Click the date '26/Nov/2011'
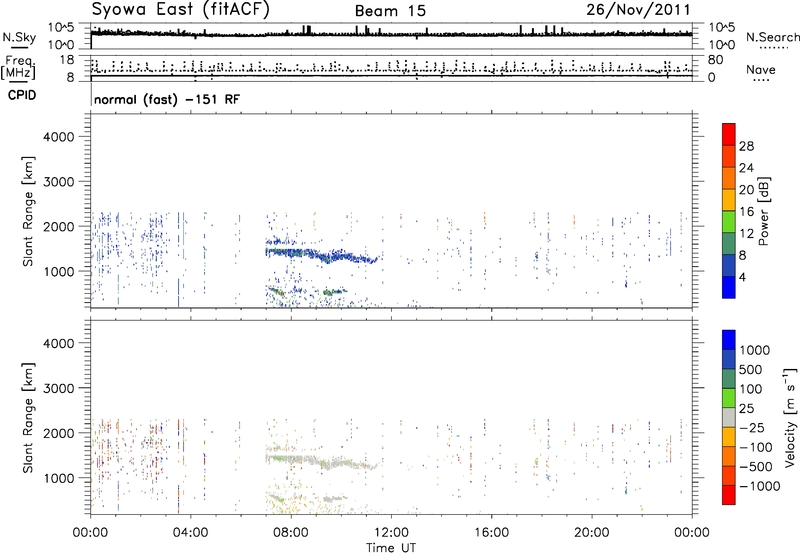Image resolution: width=800 pixels, height=554 pixels. point(638,10)
